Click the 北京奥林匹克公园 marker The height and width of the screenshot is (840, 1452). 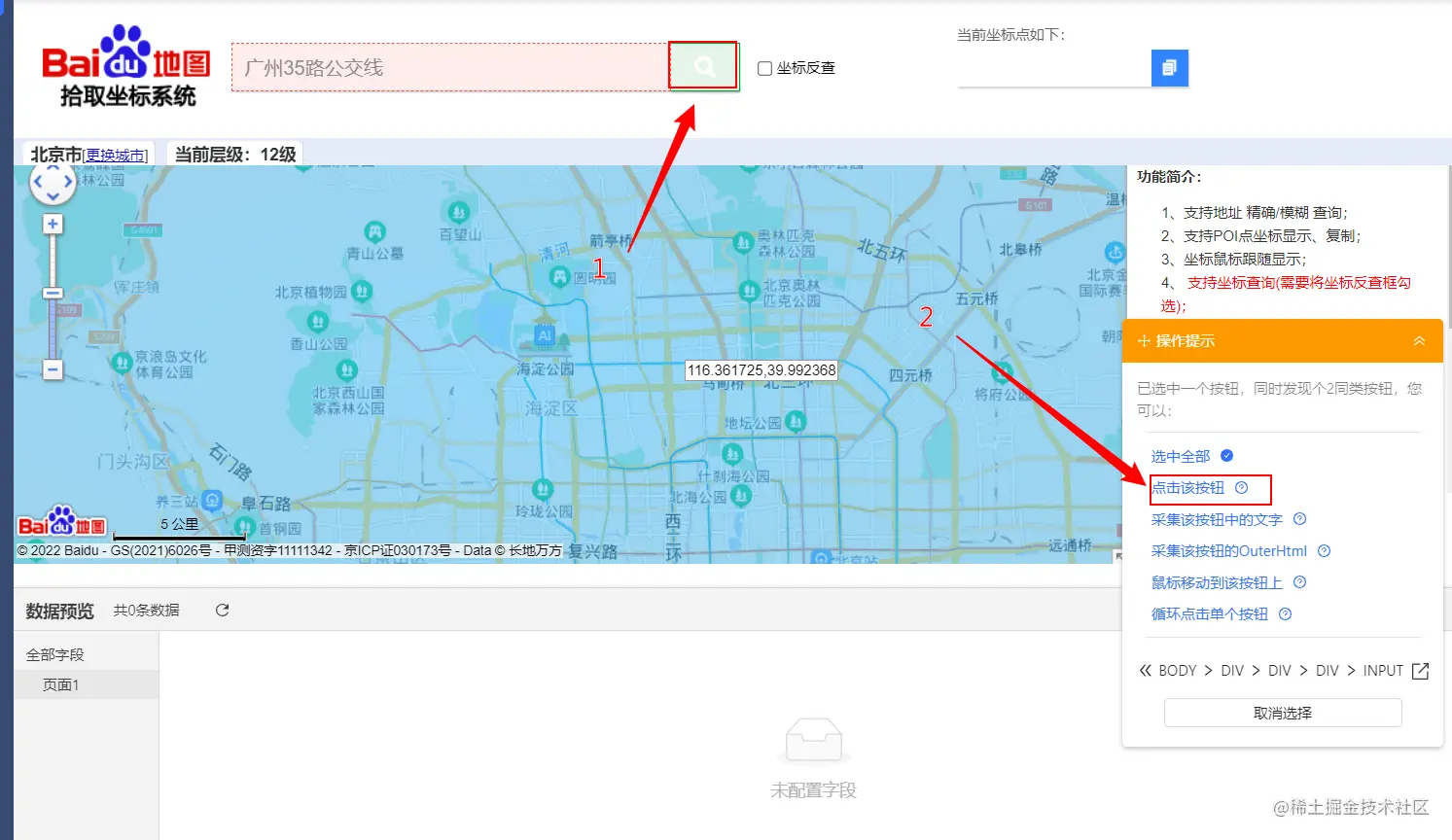coord(748,291)
